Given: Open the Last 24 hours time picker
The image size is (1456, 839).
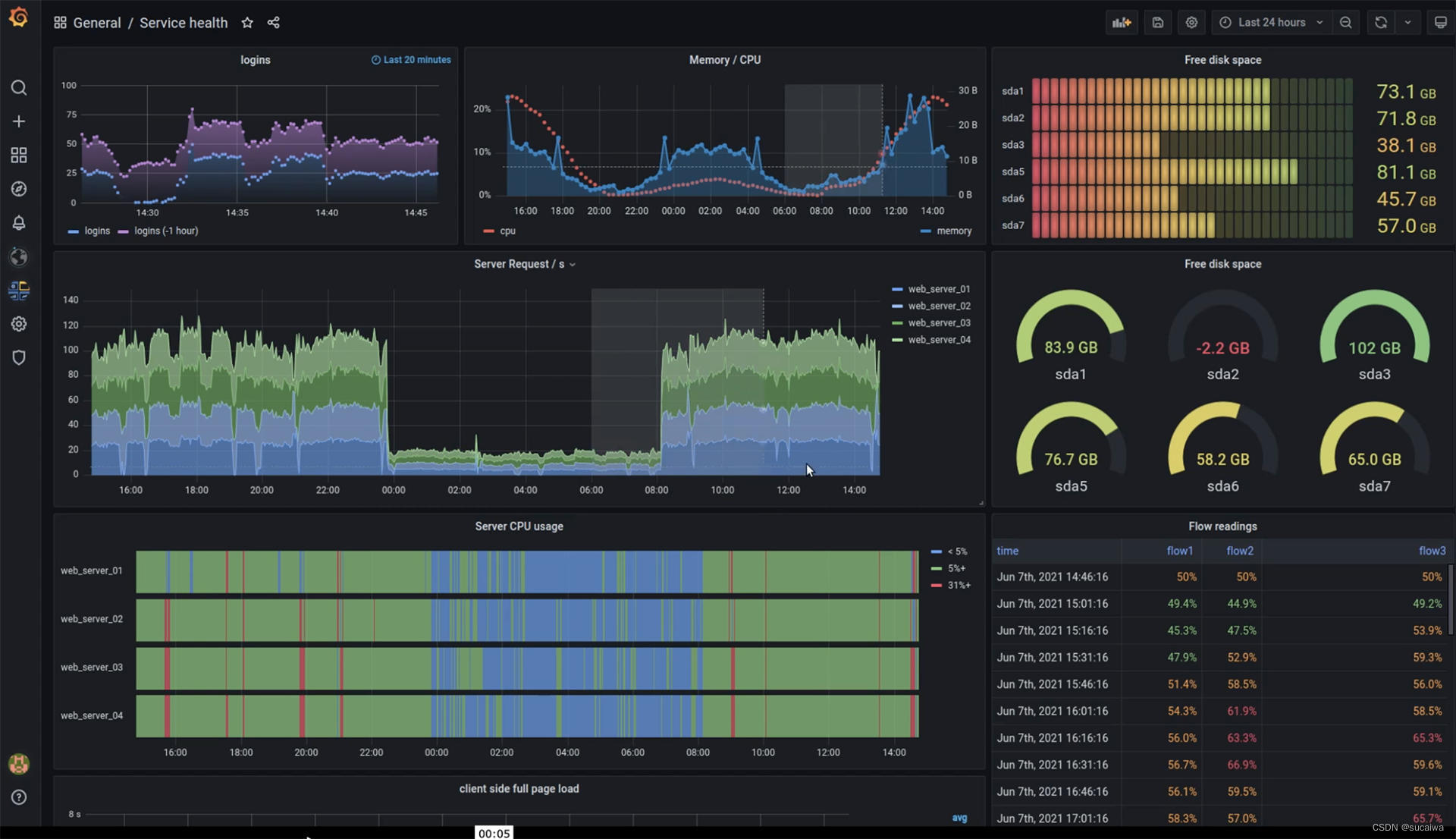Looking at the screenshot, I should (1272, 23).
